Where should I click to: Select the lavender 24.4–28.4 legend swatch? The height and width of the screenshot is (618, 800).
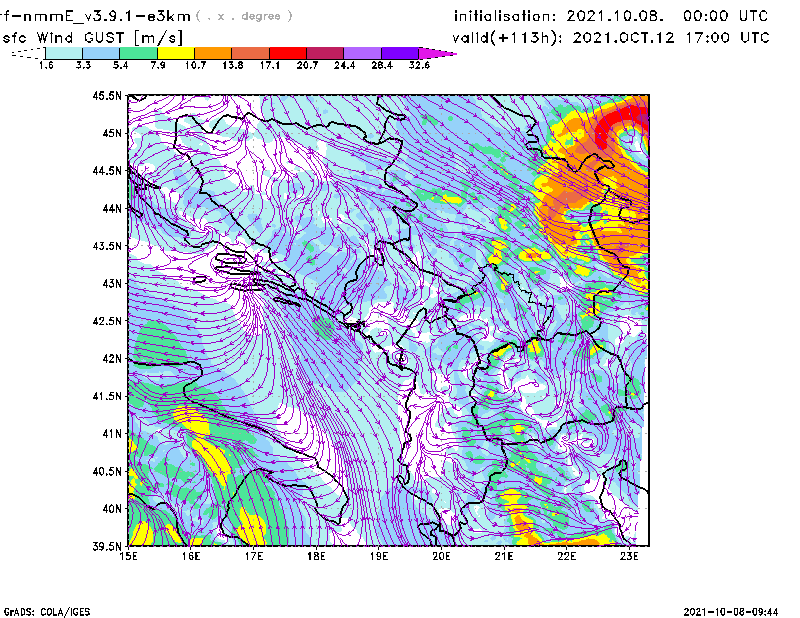coord(363,53)
